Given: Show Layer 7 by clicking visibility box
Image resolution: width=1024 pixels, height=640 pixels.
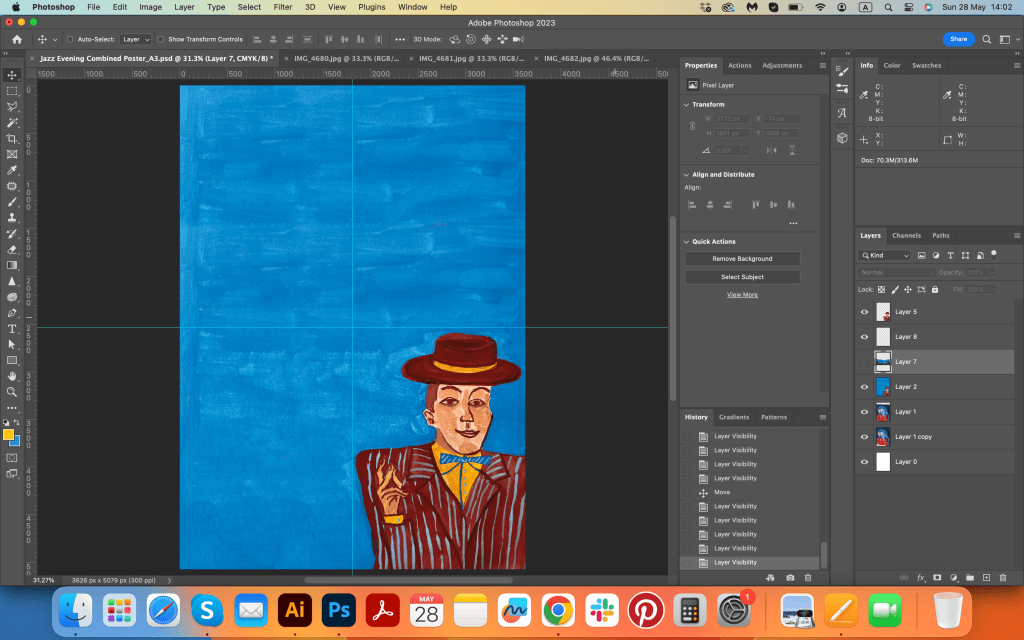Looking at the screenshot, I should (x=865, y=362).
